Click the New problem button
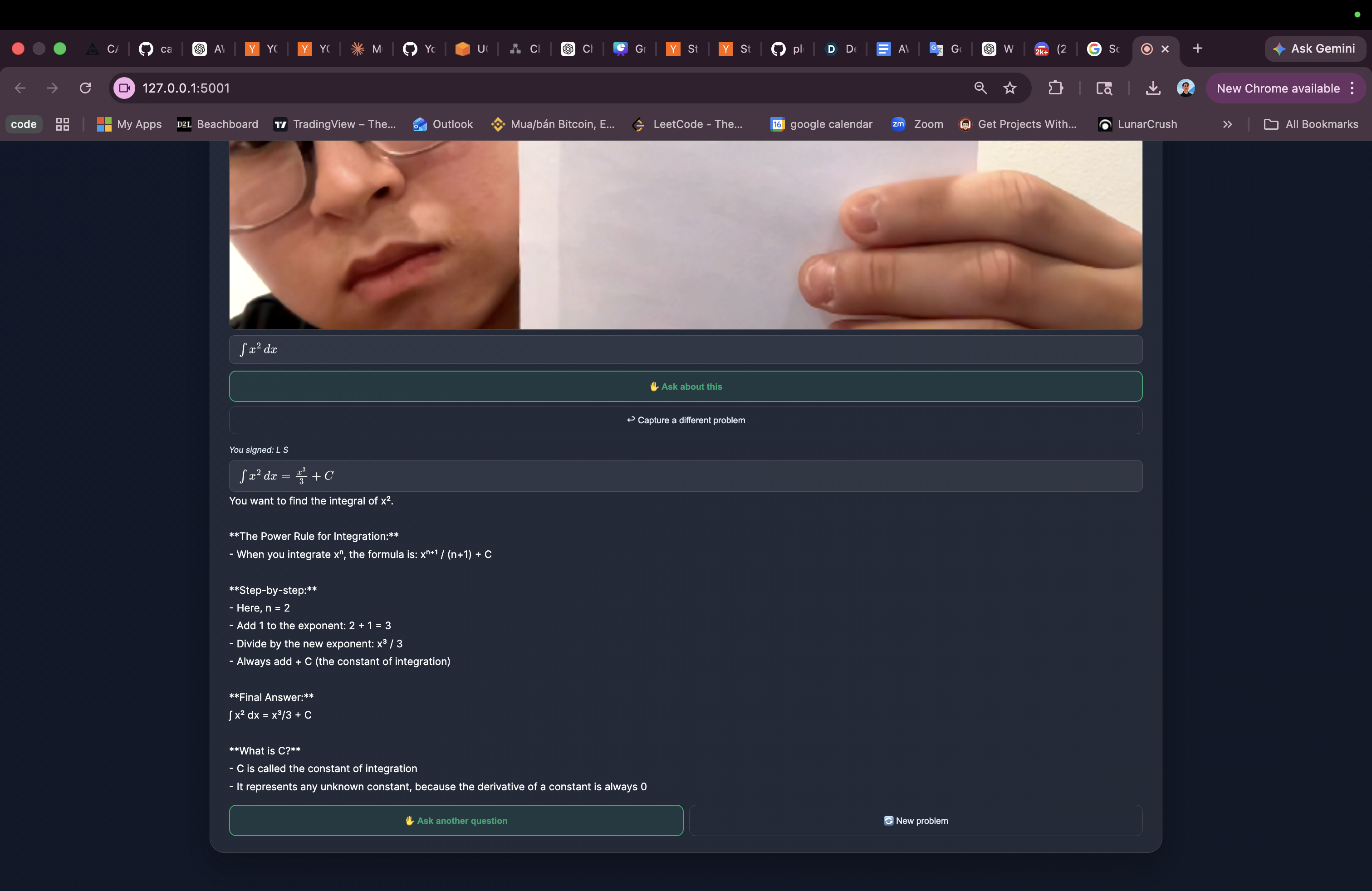 pos(916,820)
